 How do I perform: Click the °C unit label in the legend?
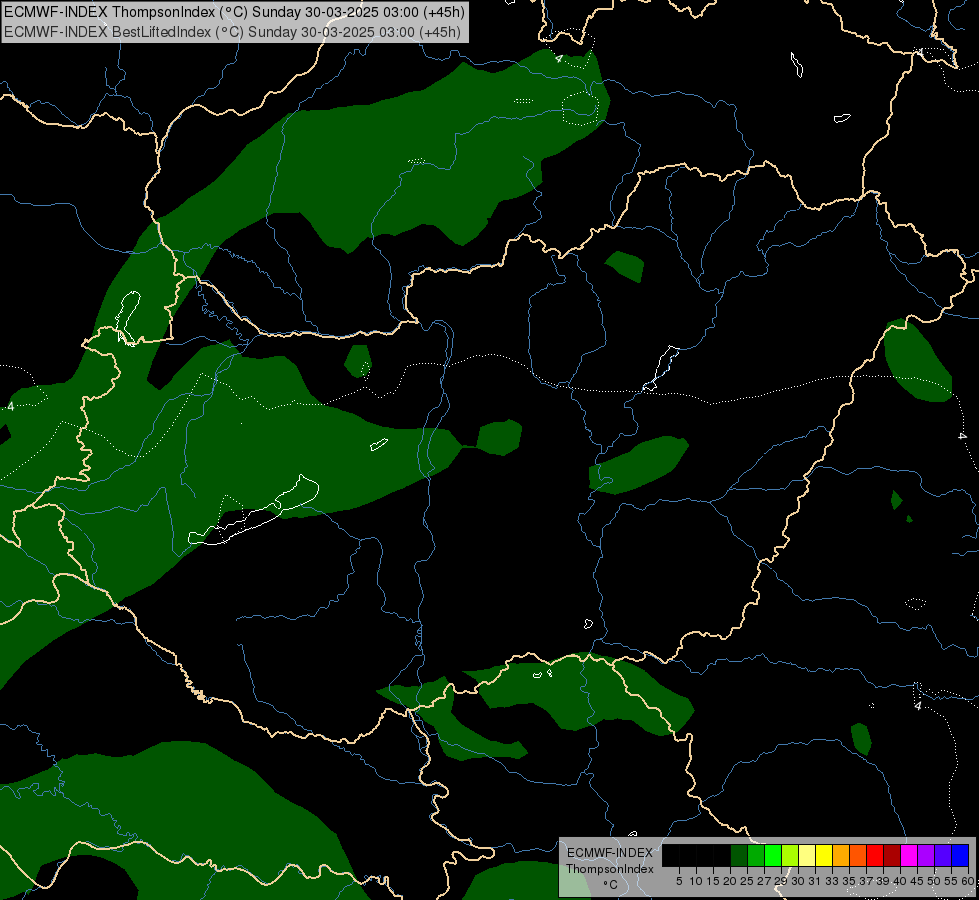tap(611, 885)
